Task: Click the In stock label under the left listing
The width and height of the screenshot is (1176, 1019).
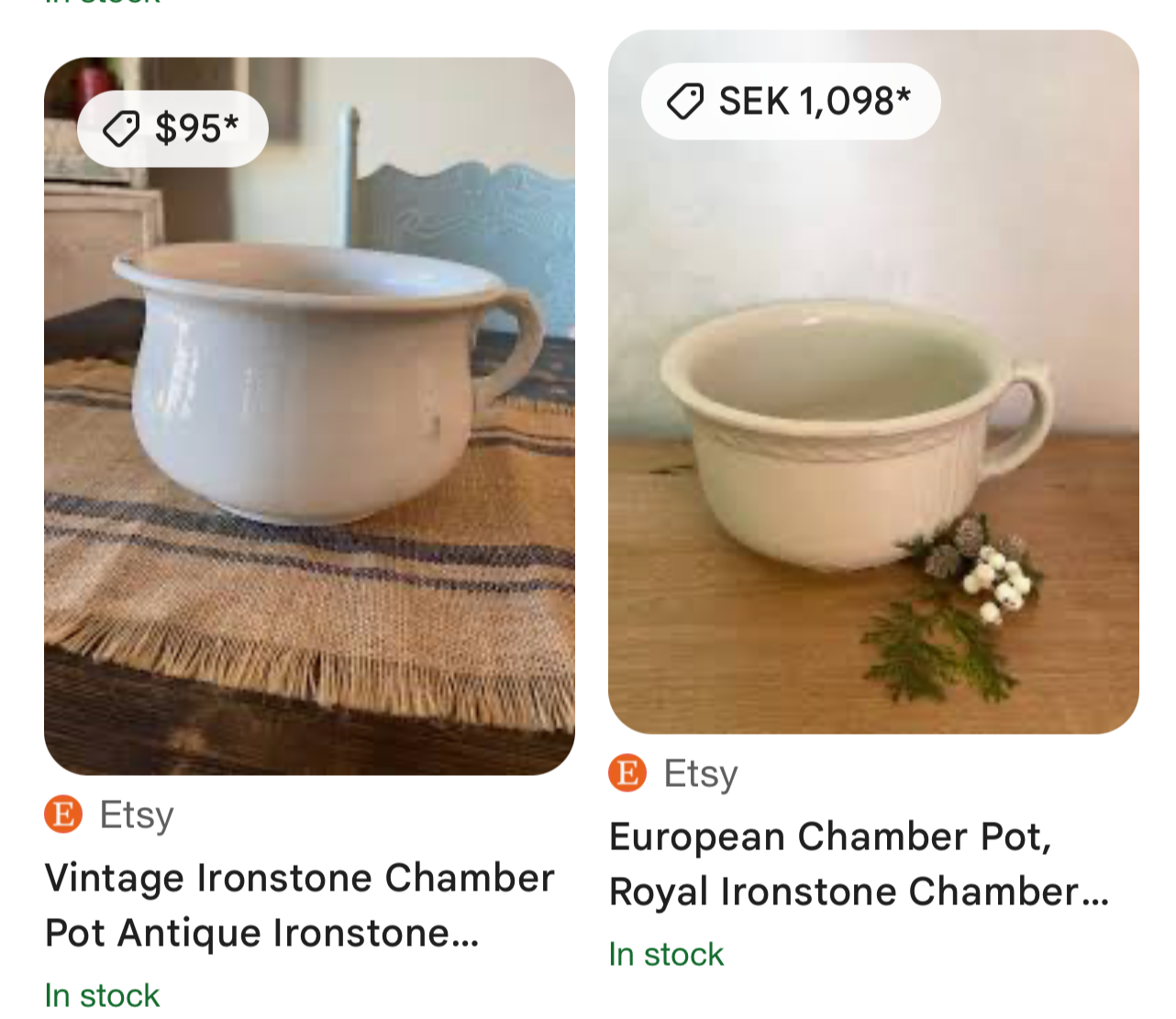Action: click(103, 994)
